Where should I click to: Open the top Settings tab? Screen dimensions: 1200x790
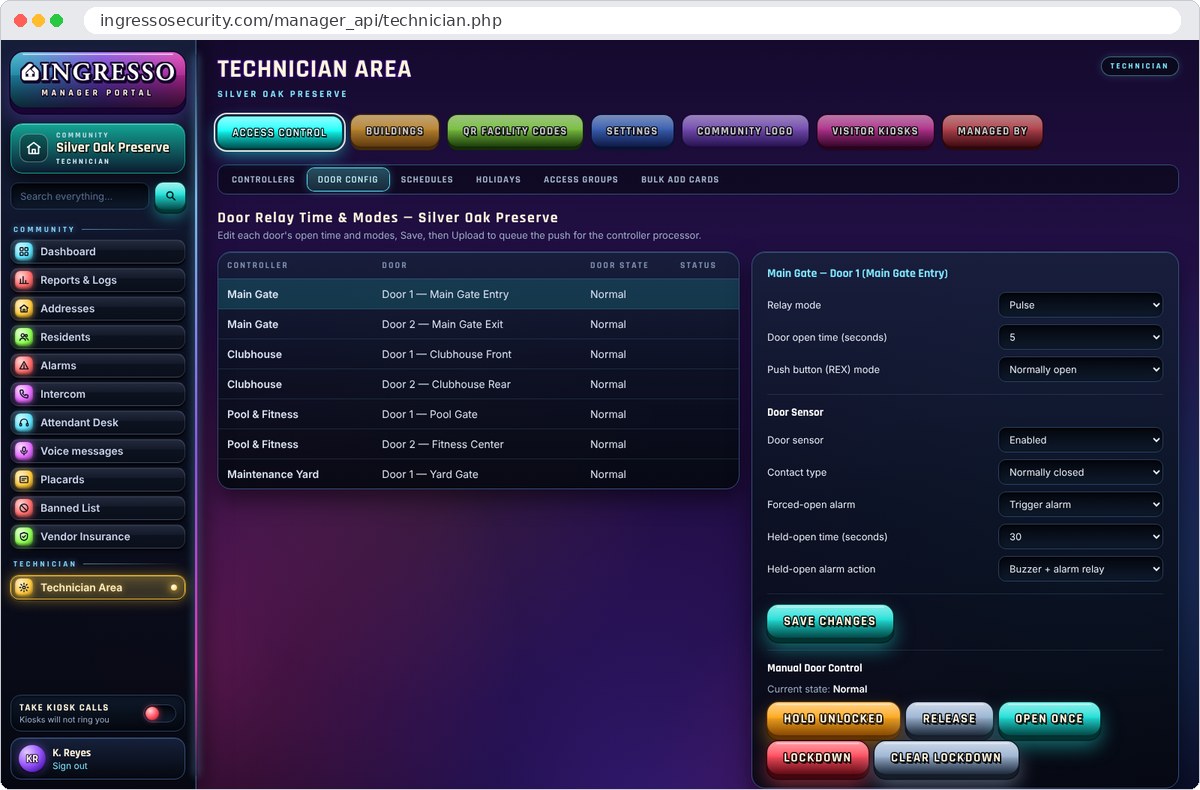632,131
